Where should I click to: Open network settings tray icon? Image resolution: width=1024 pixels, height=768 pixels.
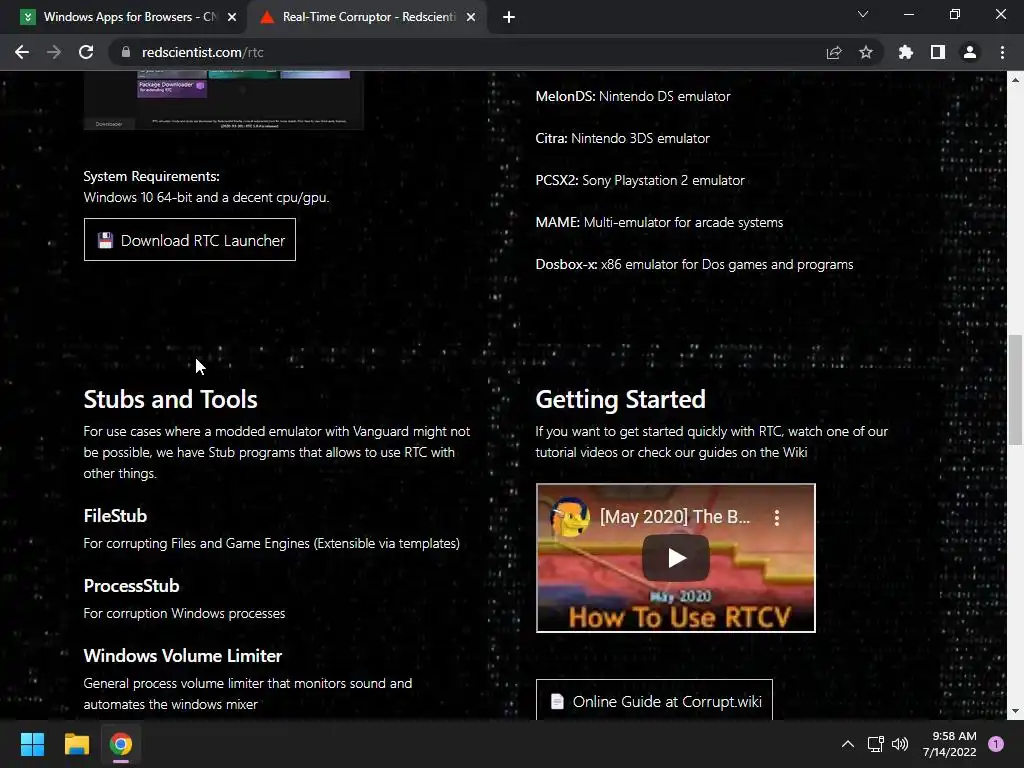point(875,744)
